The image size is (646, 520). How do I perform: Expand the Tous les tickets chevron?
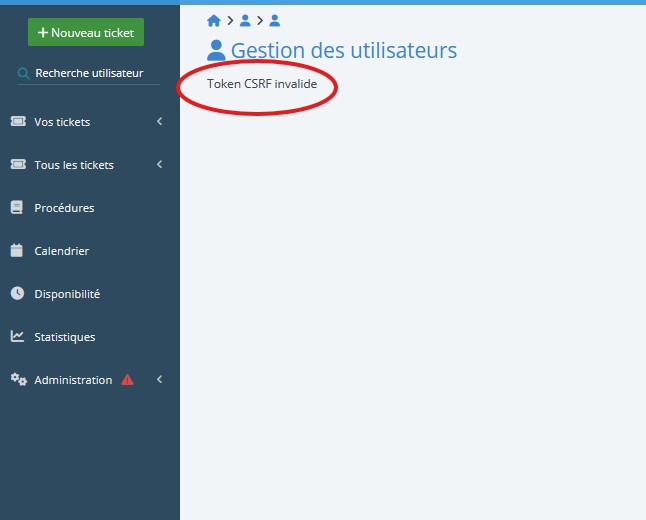tap(159, 165)
